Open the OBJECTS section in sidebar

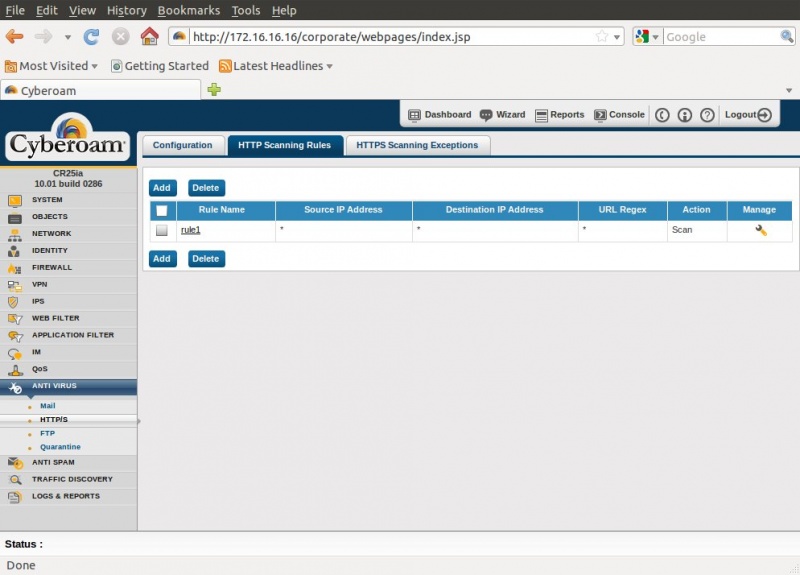(68, 217)
